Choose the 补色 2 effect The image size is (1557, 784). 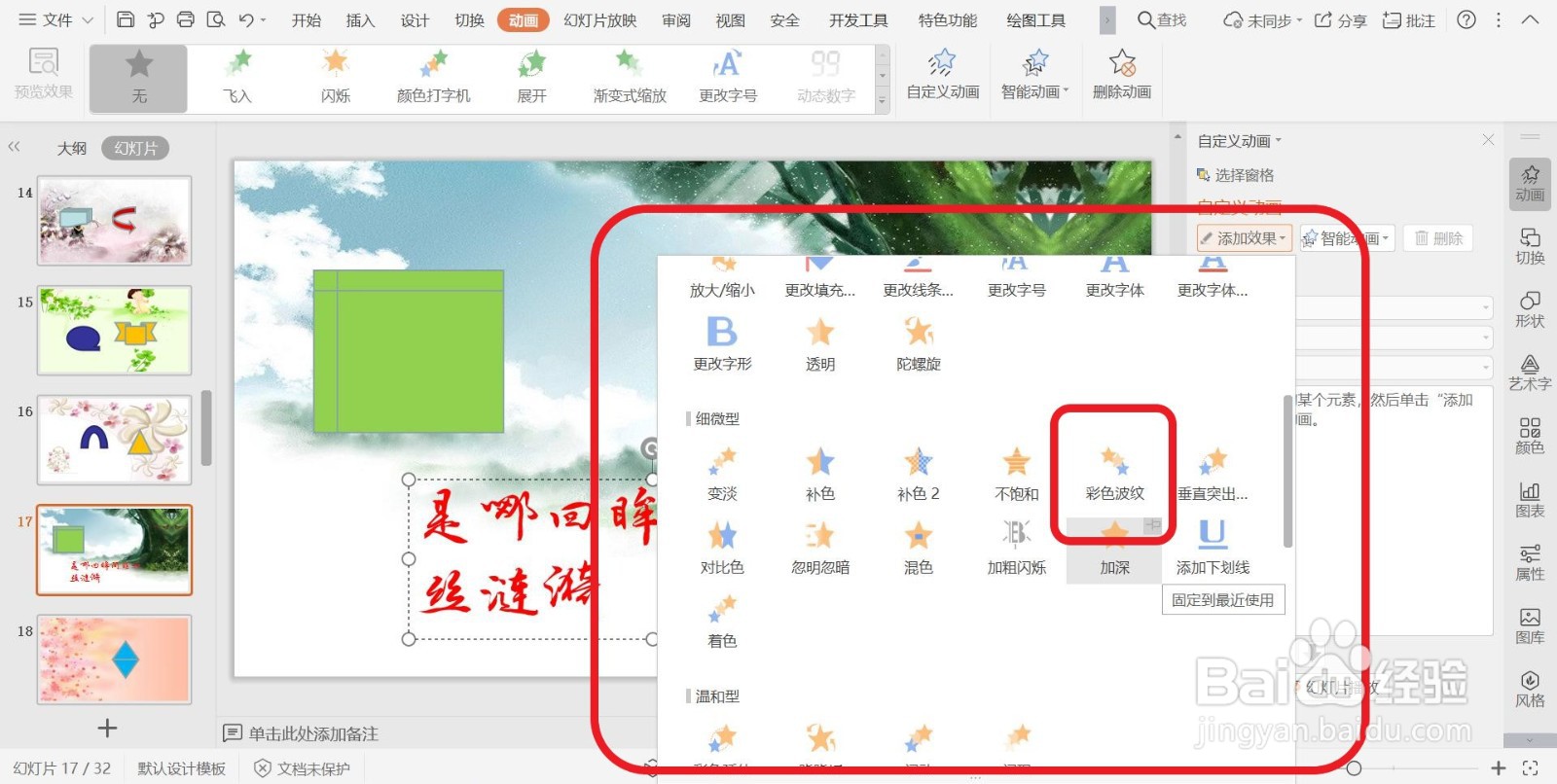pyautogui.click(x=919, y=474)
